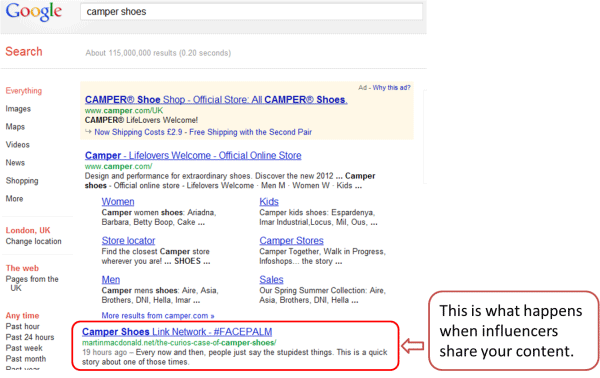Open the Camper Official Online Store result
This screenshot has height=378, width=600.
193,155
